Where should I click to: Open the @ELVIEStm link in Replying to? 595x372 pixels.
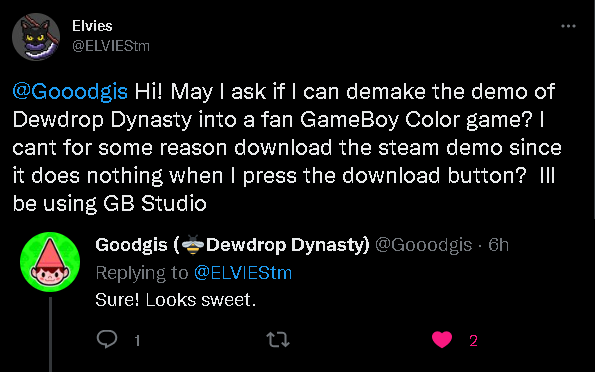coord(243,273)
